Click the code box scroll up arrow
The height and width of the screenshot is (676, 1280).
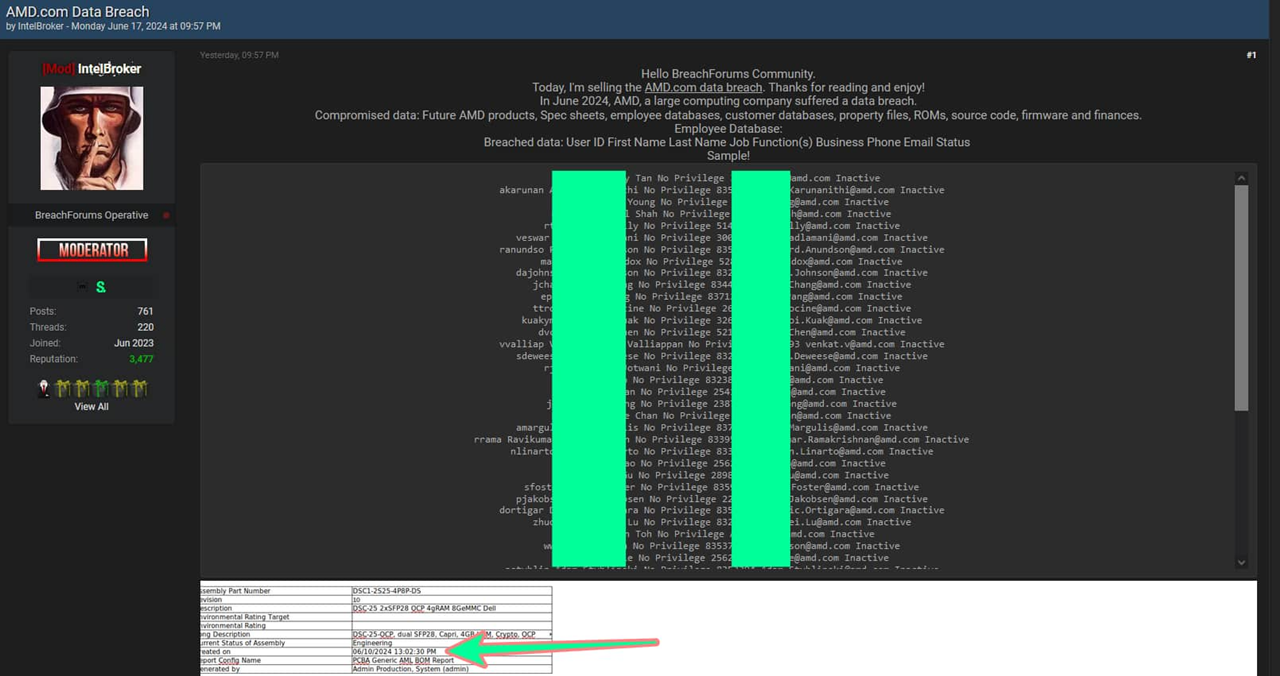click(1241, 179)
